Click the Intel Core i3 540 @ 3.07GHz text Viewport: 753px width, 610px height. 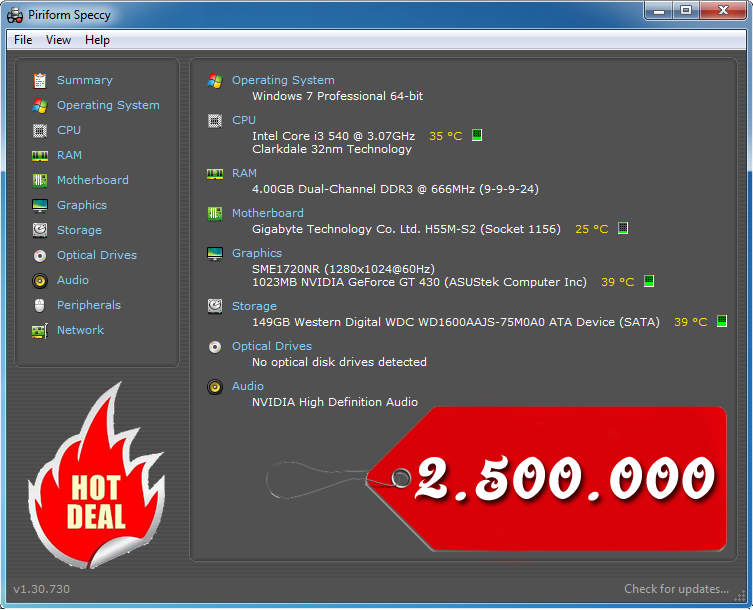tap(333, 136)
